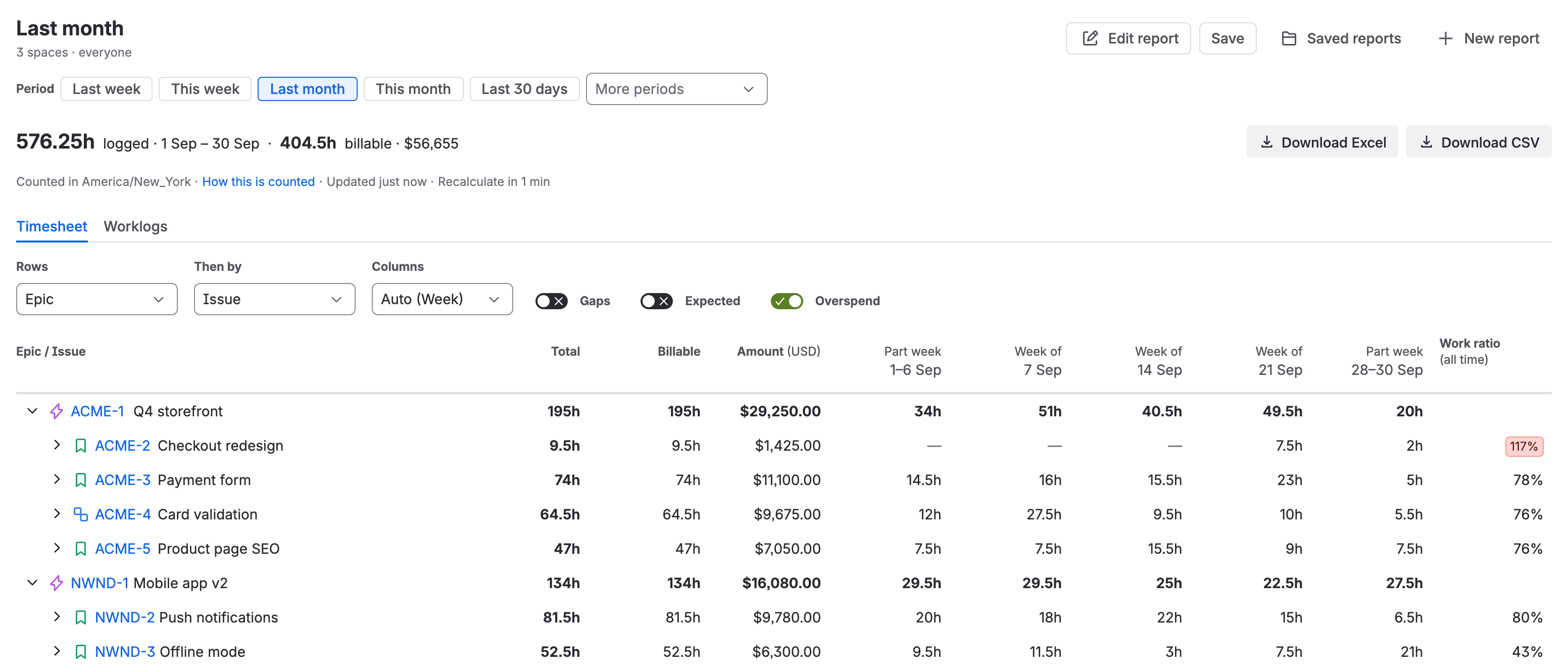Collapse the ACME-1 Q4 storefront epic
Image resolution: width=1568 pixels, height=671 pixels.
(33, 411)
